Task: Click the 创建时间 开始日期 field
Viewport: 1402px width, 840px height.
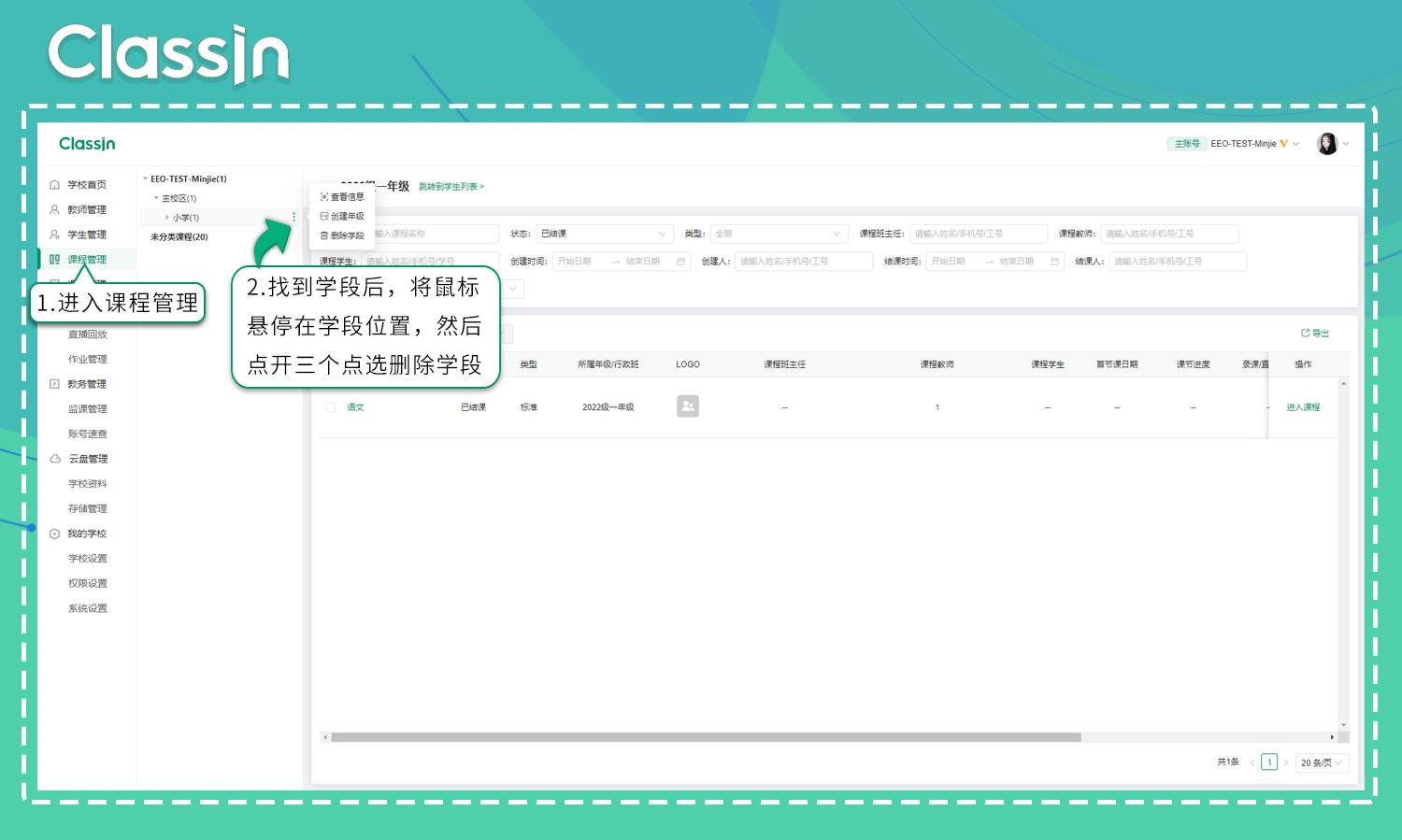Action: coord(575,262)
